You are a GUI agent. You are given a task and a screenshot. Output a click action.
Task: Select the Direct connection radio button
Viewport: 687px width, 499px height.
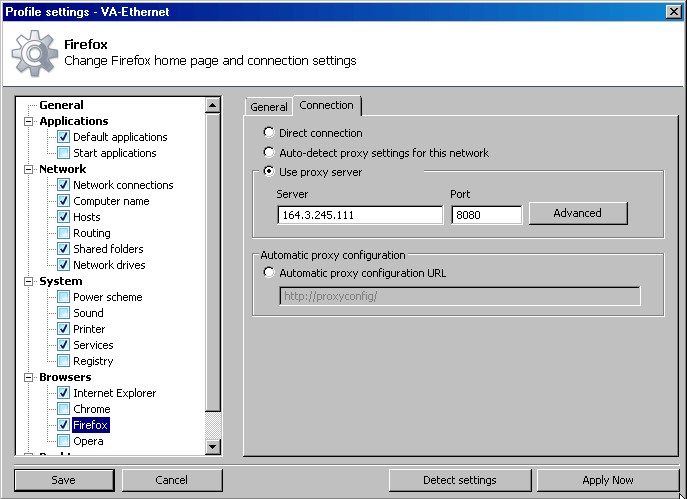click(269, 132)
